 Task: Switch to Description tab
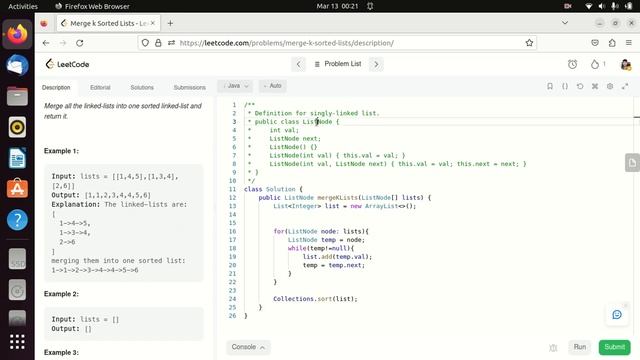56,87
